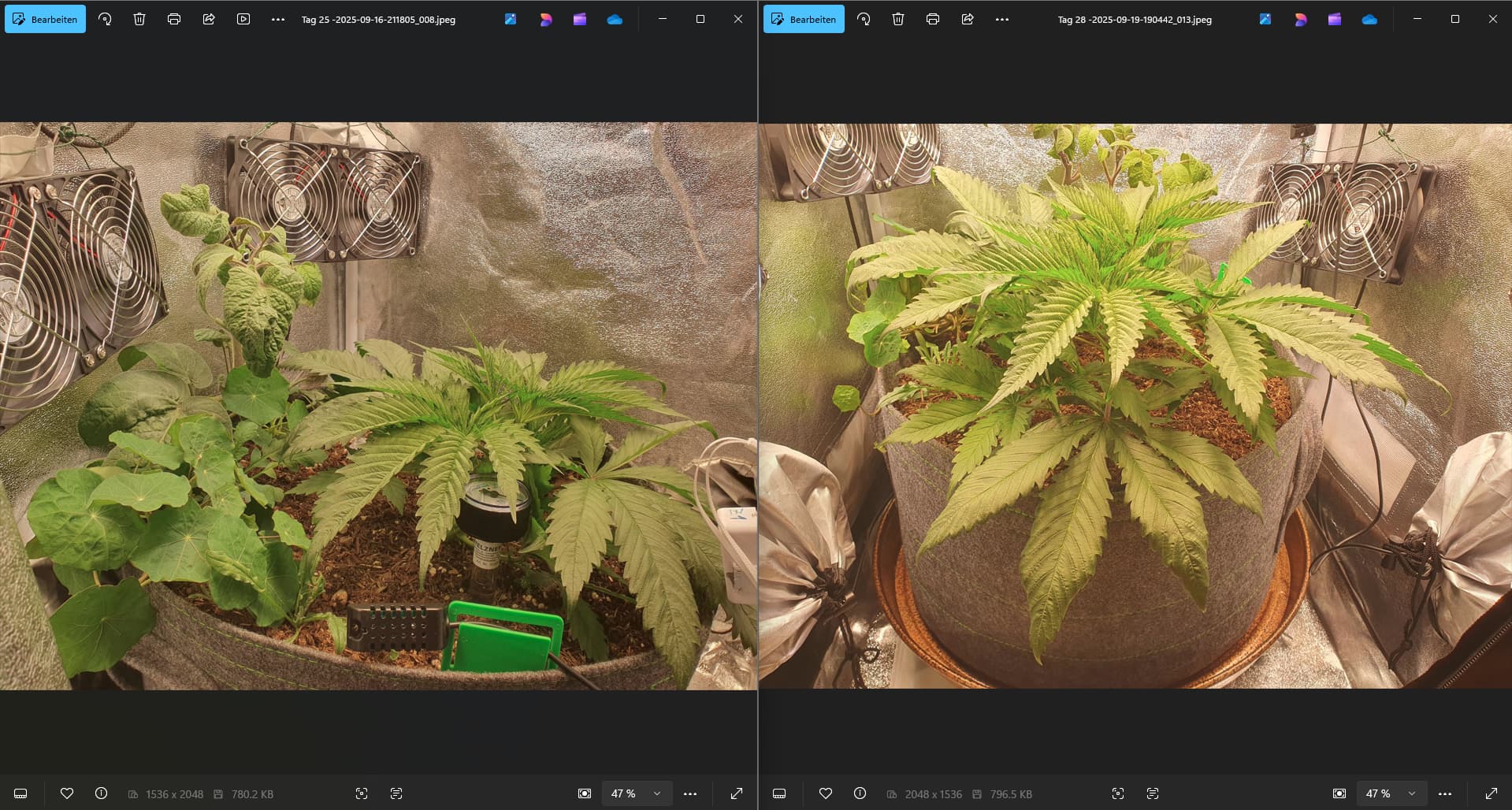Share the Tag 28 photo
The height and width of the screenshot is (810, 1512).
[x=968, y=20]
